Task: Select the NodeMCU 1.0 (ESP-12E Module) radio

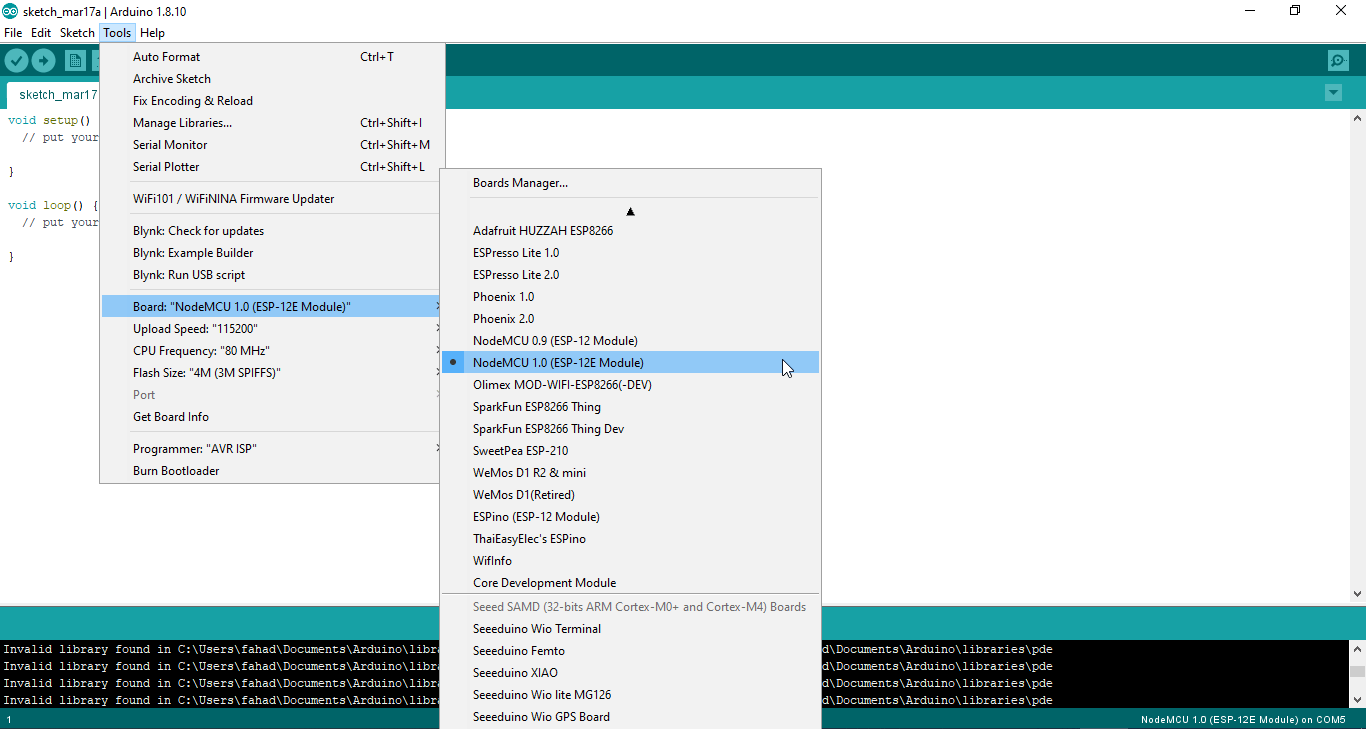Action: pos(453,362)
